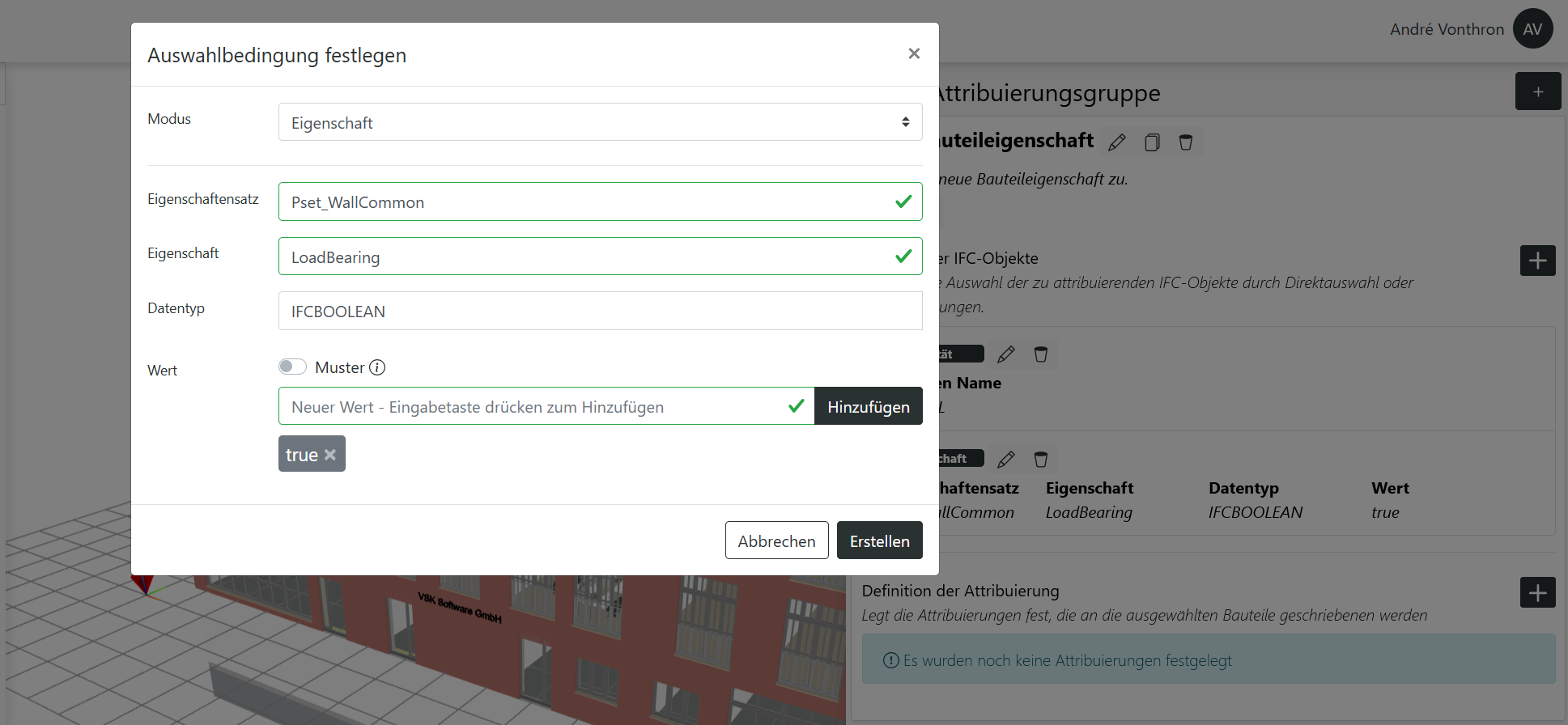1568x725 pixels.
Task: Click the Abbrechen button
Action: (776, 541)
